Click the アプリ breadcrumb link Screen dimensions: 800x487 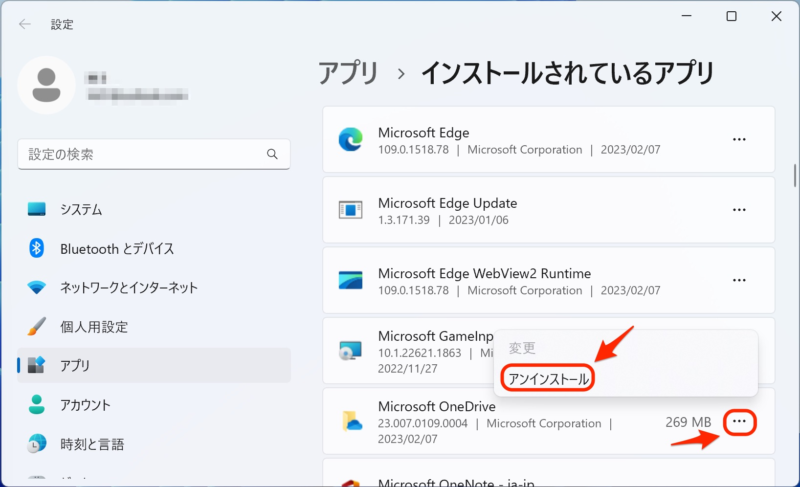coord(348,73)
